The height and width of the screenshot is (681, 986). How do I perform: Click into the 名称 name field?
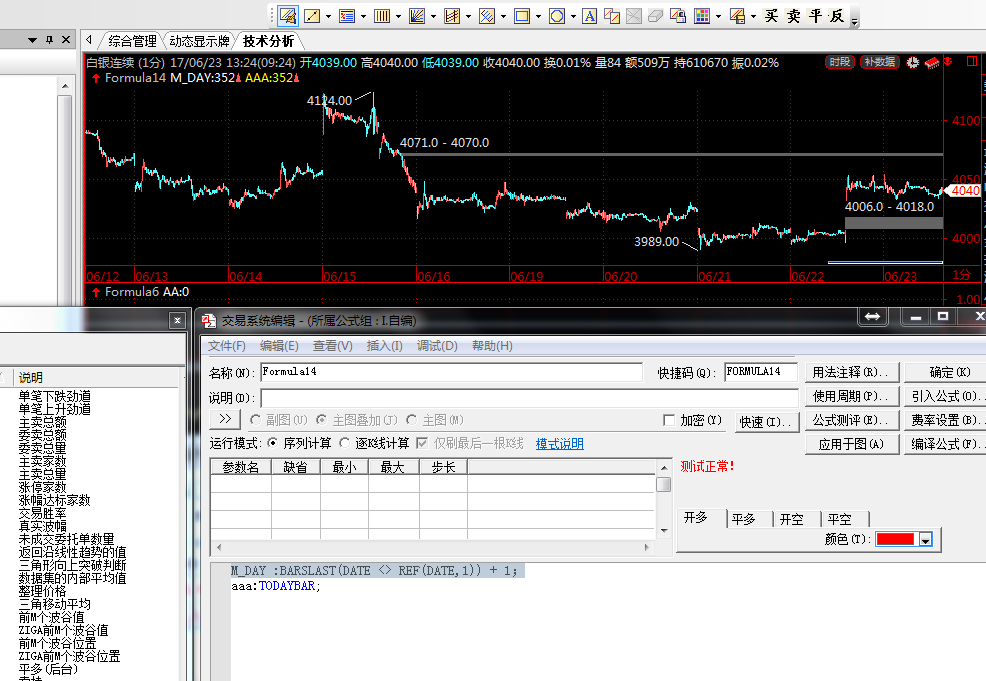[451, 372]
